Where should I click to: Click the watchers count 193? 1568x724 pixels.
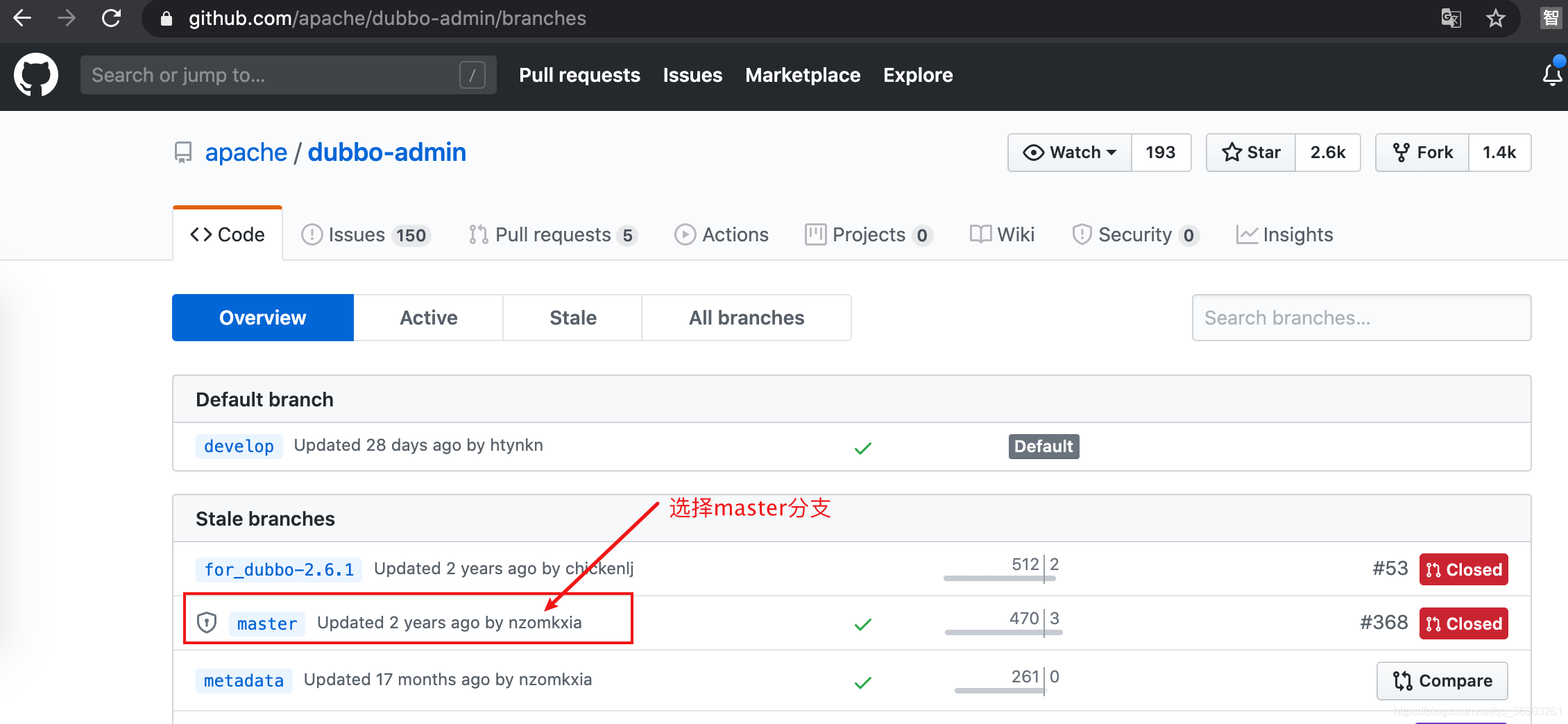[1161, 153]
